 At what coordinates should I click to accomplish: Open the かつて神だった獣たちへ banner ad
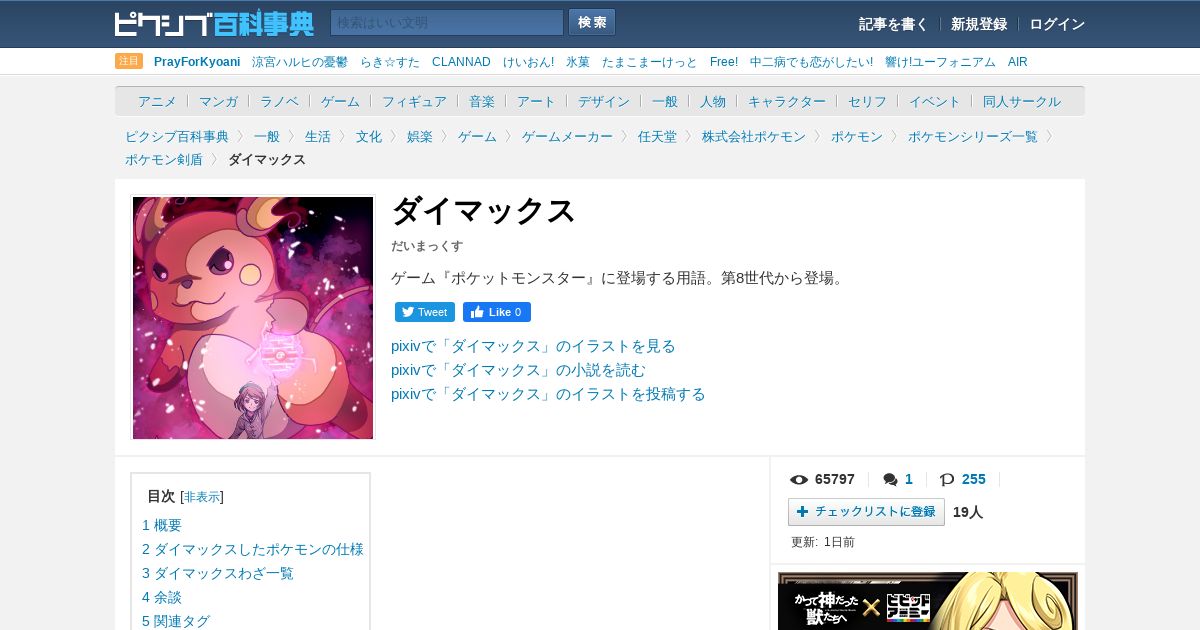(928, 601)
